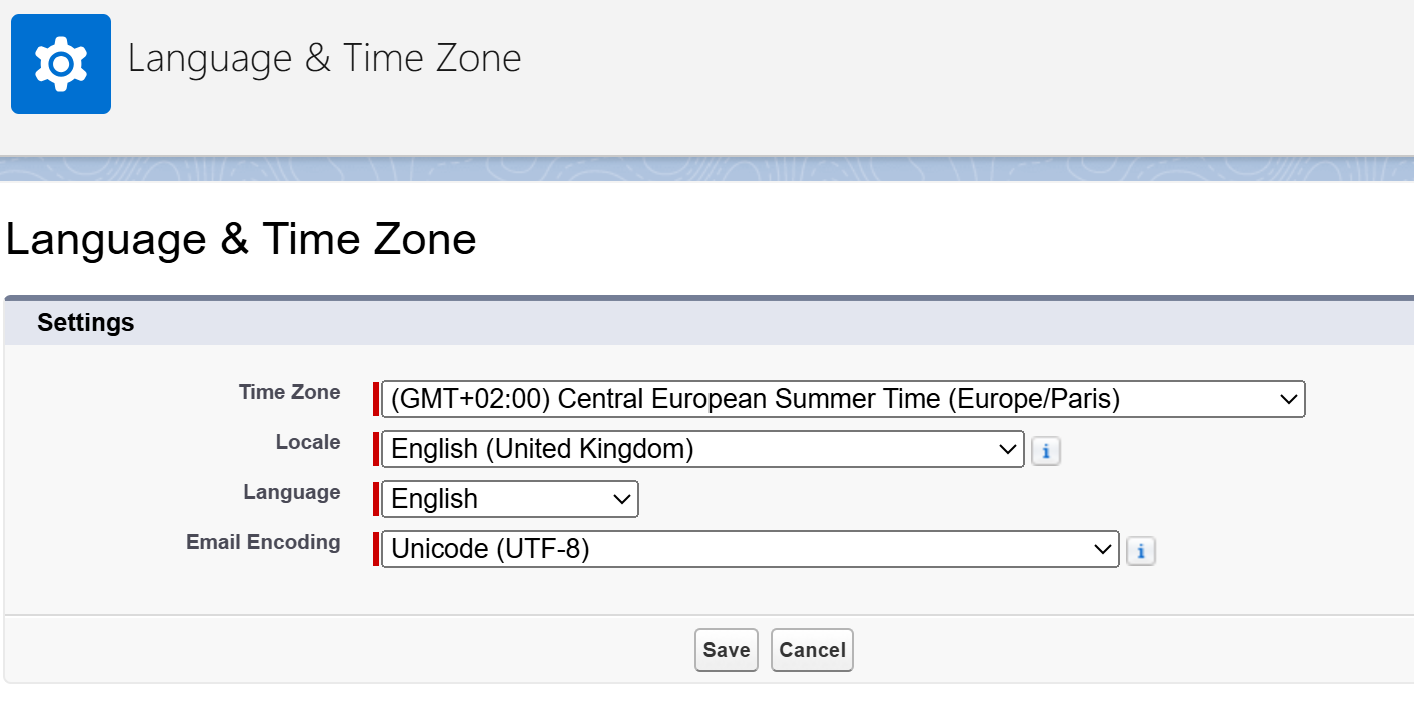The image size is (1414, 718).
Task: Click the Language field label
Action: click(x=291, y=492)
